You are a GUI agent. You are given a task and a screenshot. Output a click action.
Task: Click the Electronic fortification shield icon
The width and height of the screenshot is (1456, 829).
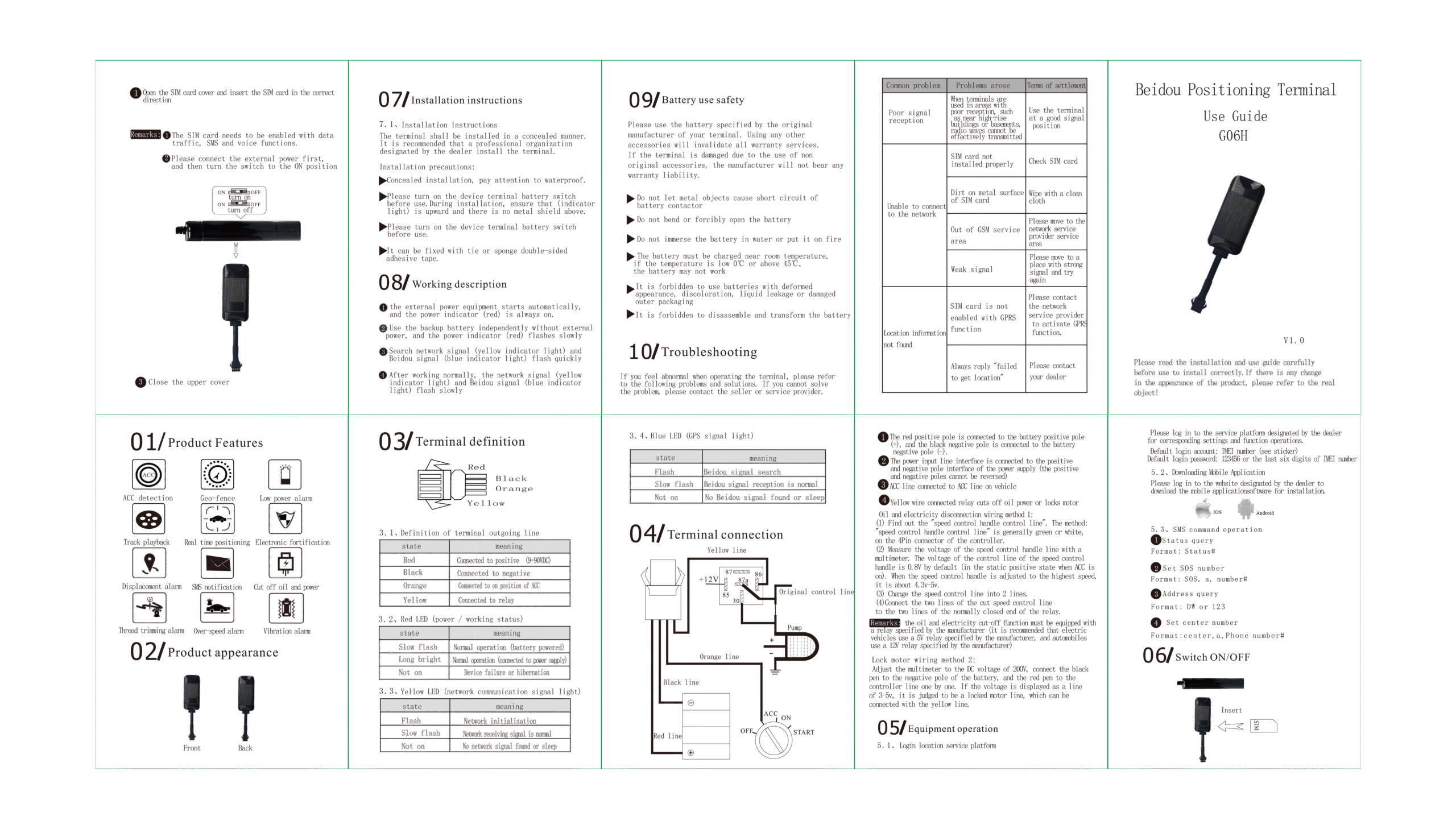click(286, 519)
